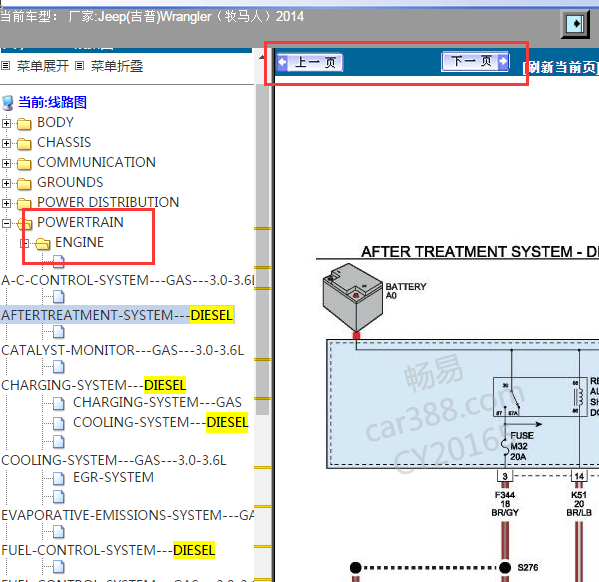Open EGR-SYSTEM diagram

(113, 477)
